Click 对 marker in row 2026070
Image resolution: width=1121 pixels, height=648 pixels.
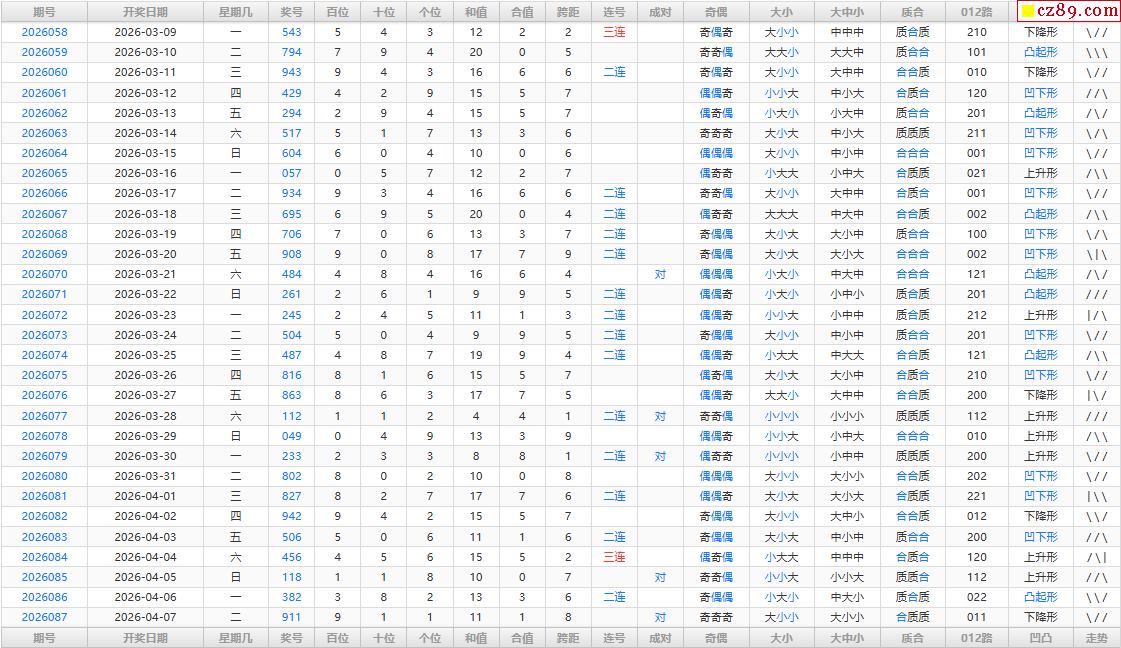click(x=660, y=274)
